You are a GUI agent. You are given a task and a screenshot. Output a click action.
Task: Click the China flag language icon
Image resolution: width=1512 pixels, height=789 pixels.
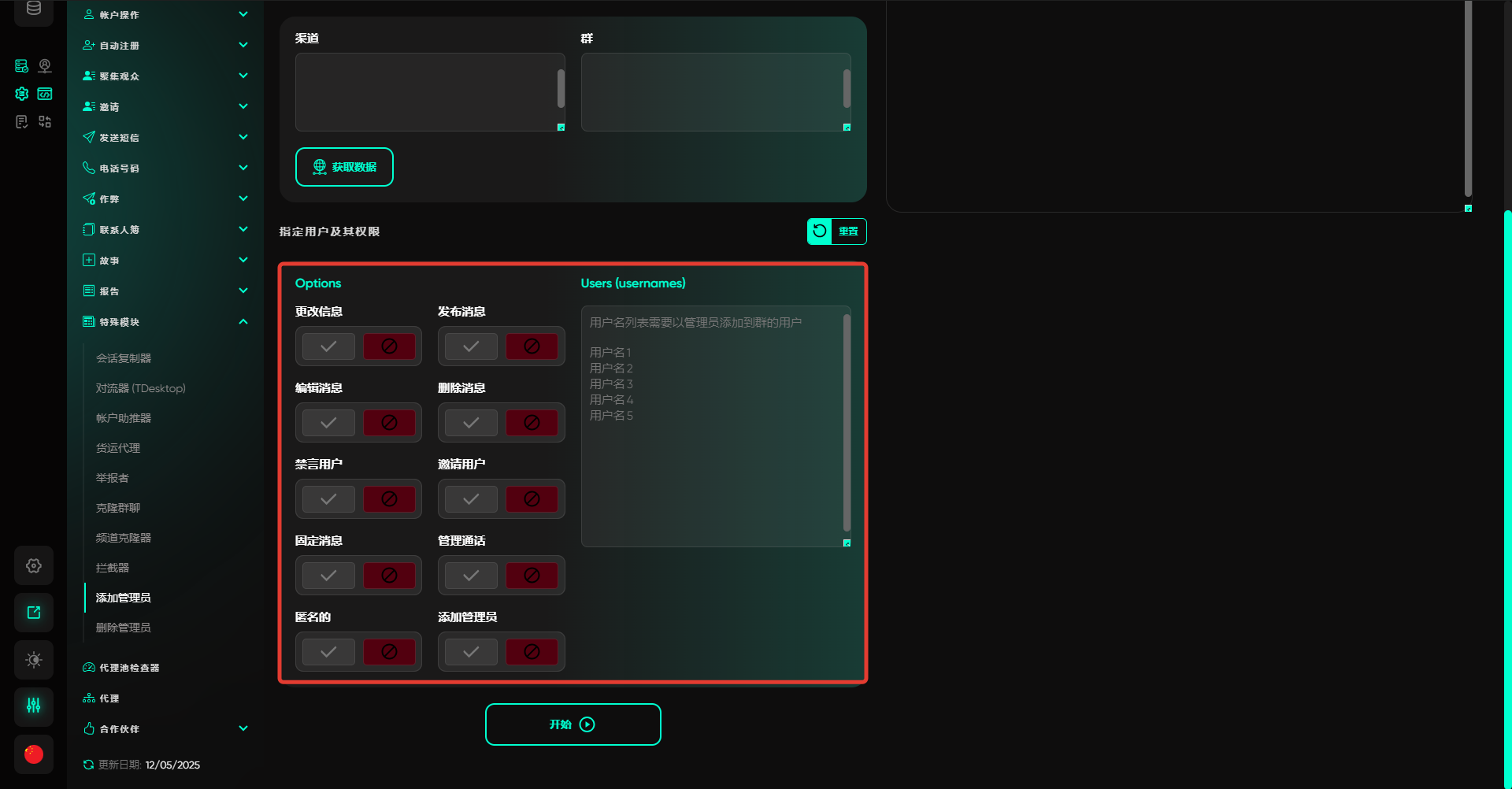(34, 754)
